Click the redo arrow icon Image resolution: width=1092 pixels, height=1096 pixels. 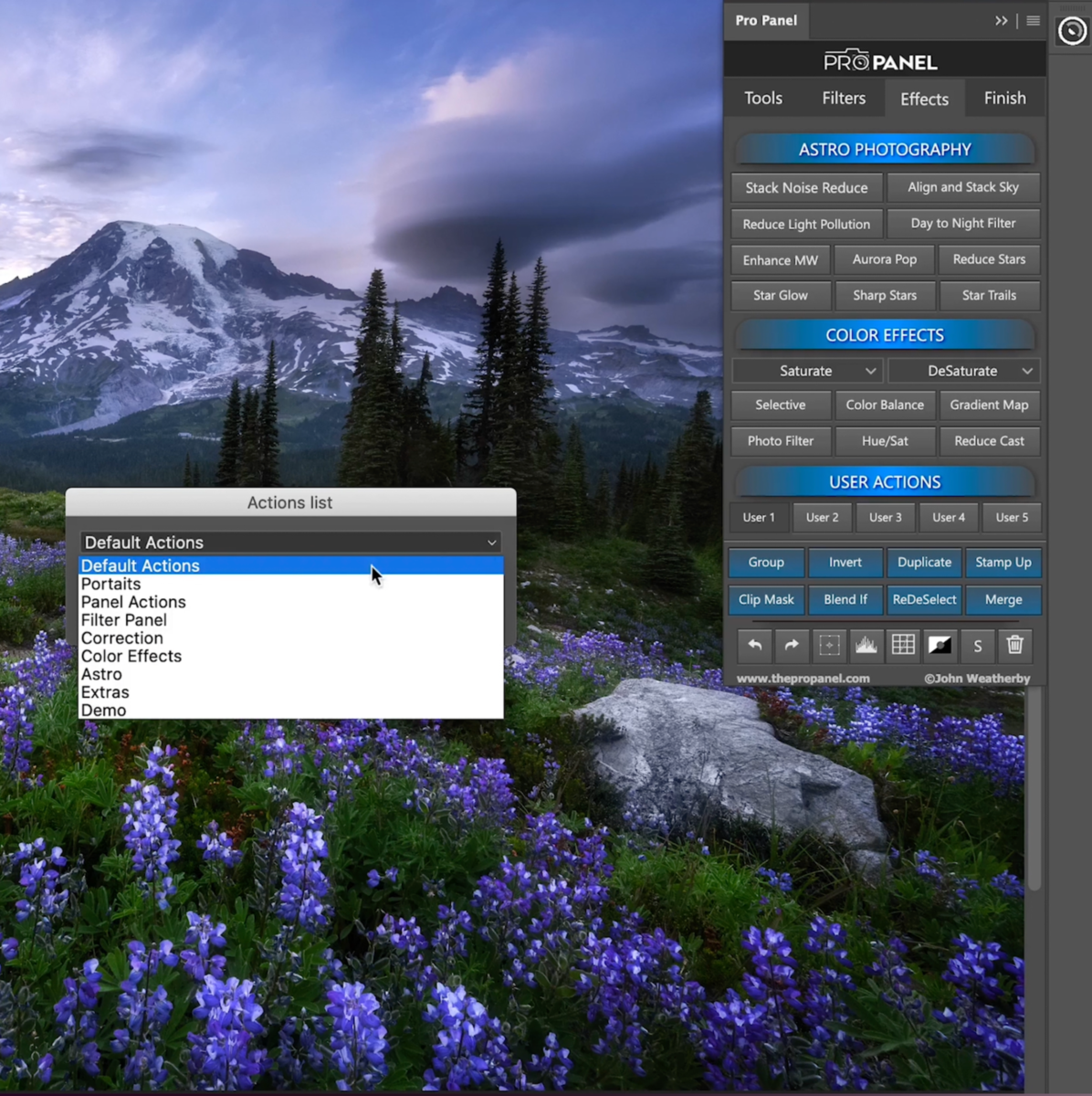click(792, 646)
